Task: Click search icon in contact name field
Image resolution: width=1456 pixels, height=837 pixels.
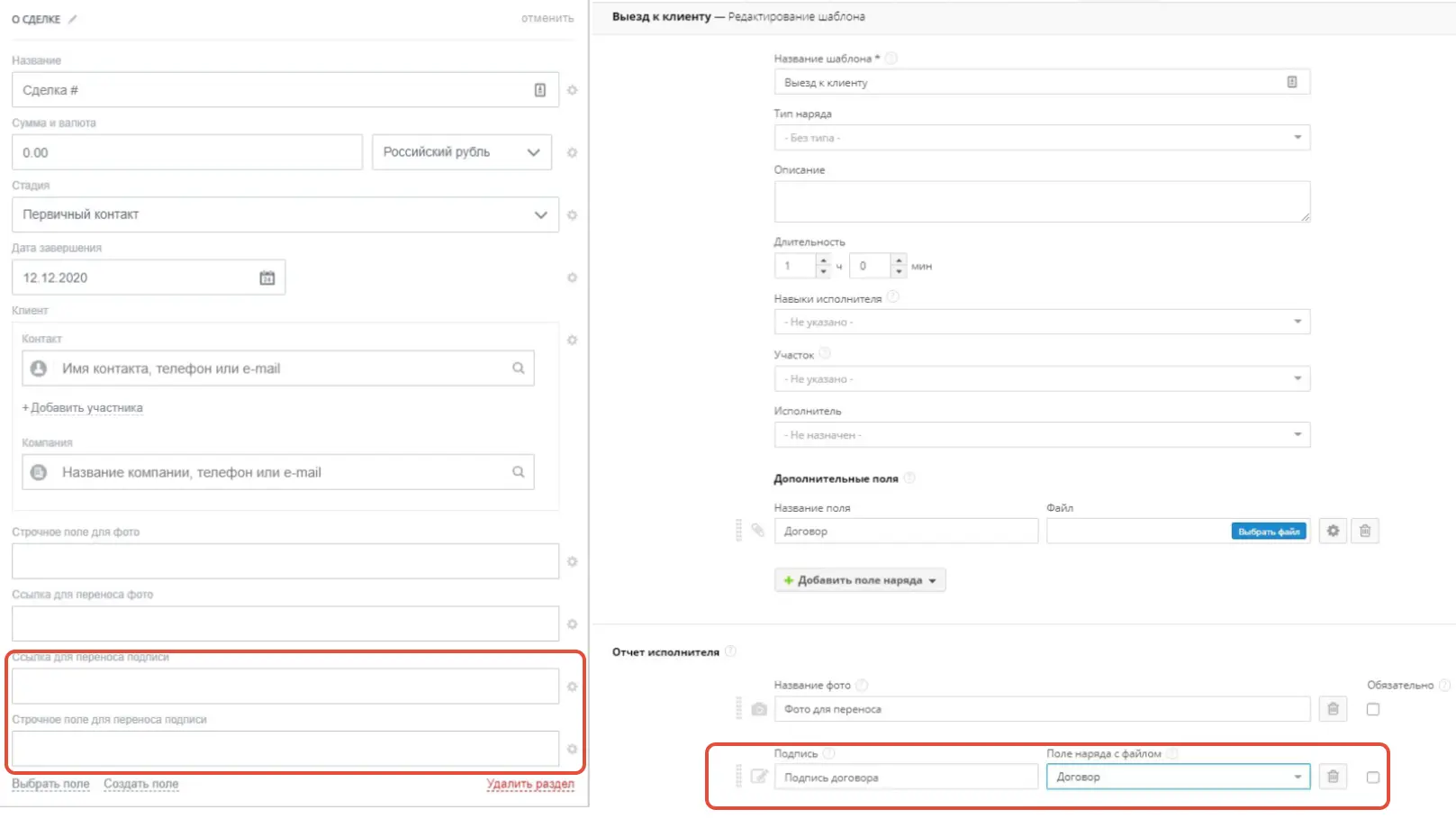Action: point(519,368)
